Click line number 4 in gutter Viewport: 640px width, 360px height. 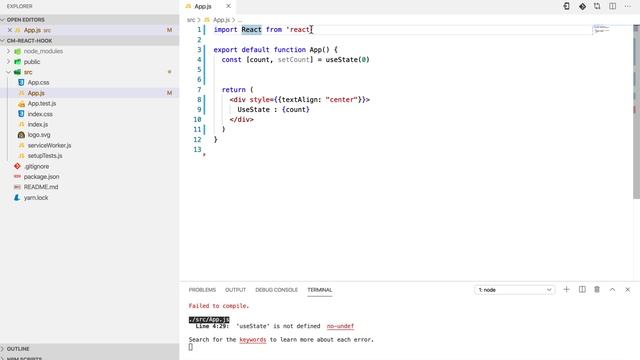point(199,60)
